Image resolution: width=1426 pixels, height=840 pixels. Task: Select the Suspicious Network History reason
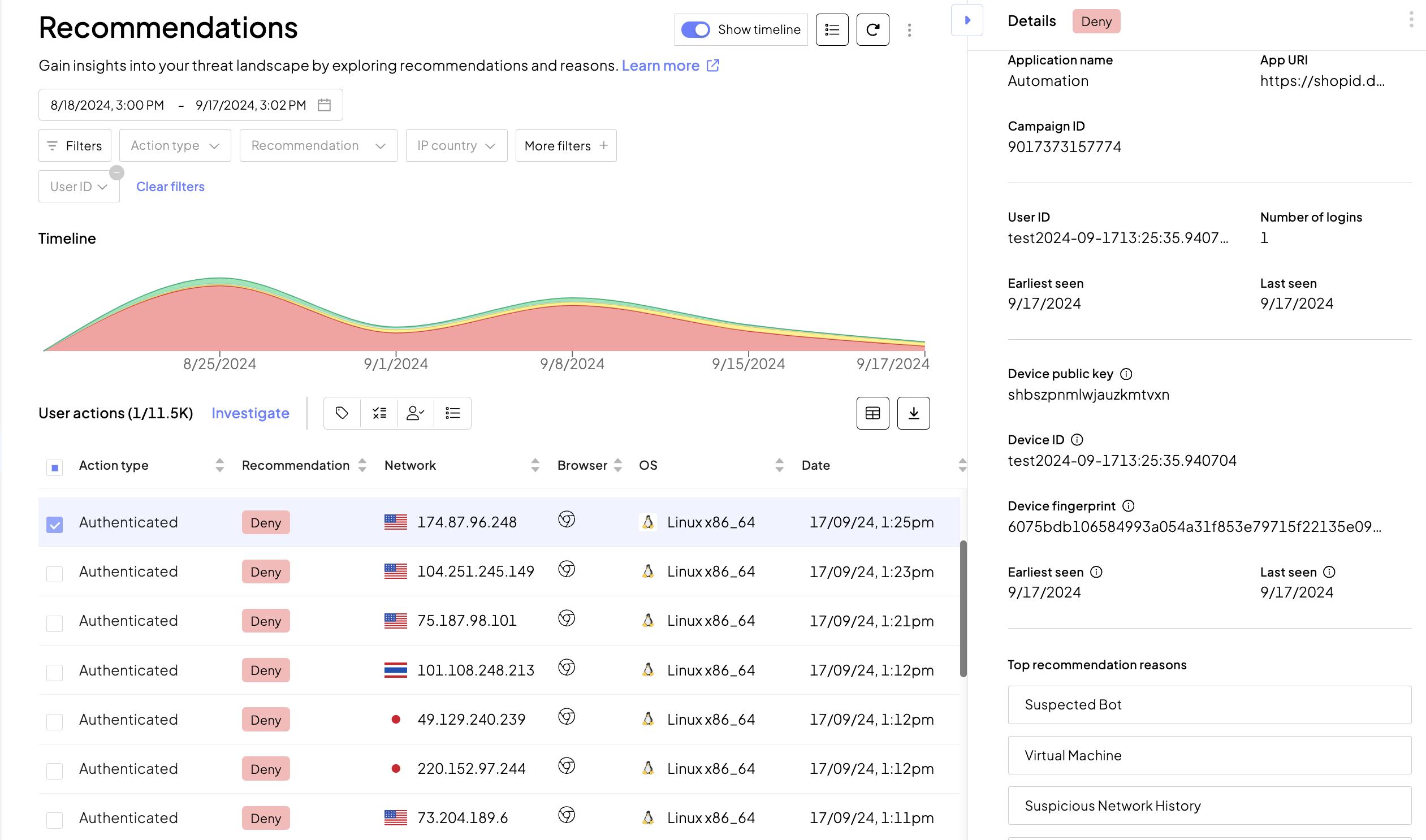pos(1209,806)
